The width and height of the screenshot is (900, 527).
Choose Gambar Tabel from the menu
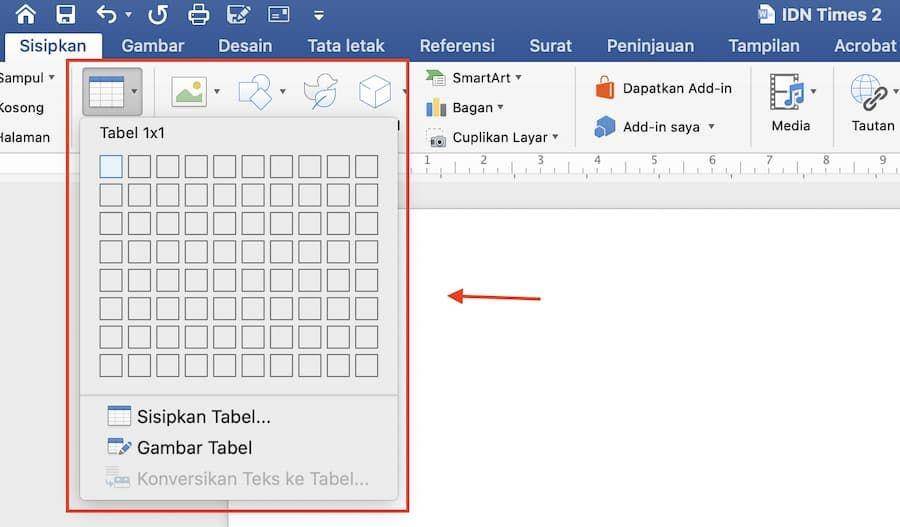[180, 447]
